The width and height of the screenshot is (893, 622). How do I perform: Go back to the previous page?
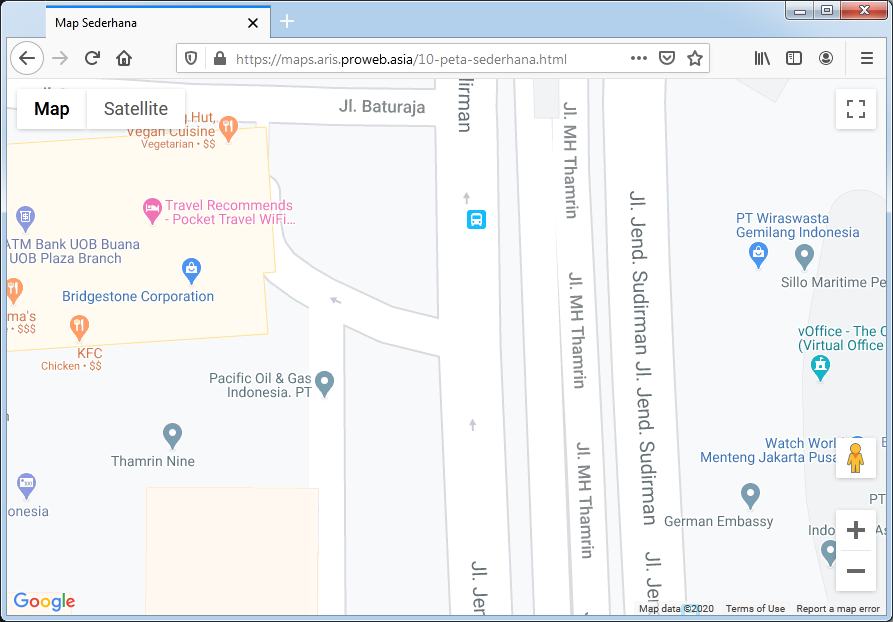(x=27, y=58)
